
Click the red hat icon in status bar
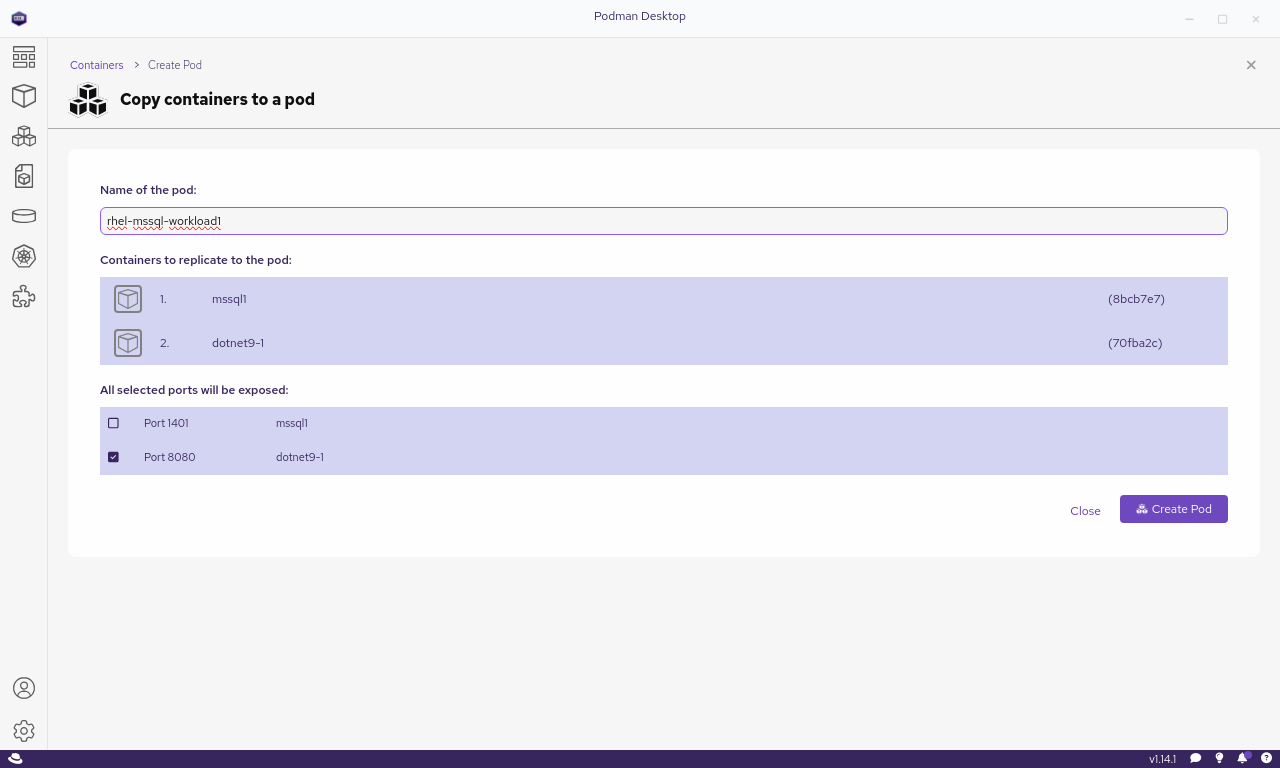coord(16,759)
